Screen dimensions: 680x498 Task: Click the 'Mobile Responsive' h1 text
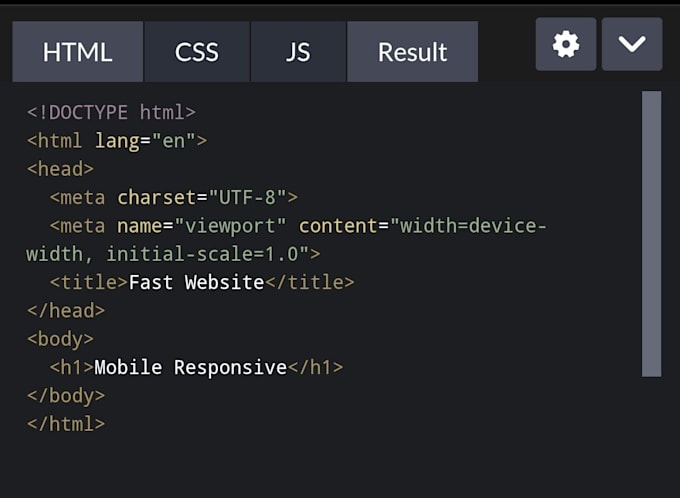191,367
